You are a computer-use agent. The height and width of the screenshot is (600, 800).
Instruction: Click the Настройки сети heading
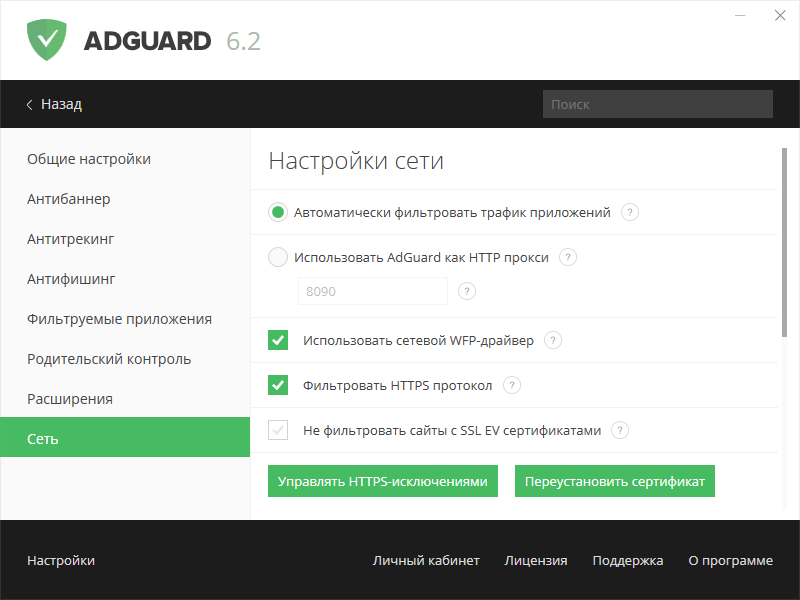[x=356, y=161]
